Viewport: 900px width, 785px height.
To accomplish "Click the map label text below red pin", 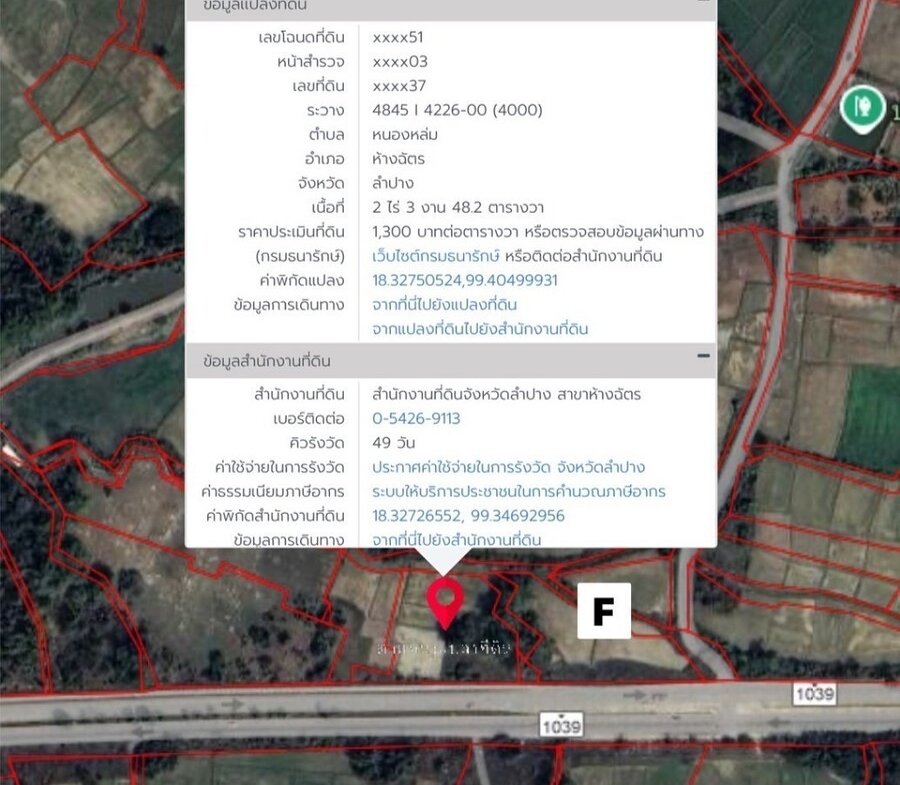I will [x=443, y=649].
